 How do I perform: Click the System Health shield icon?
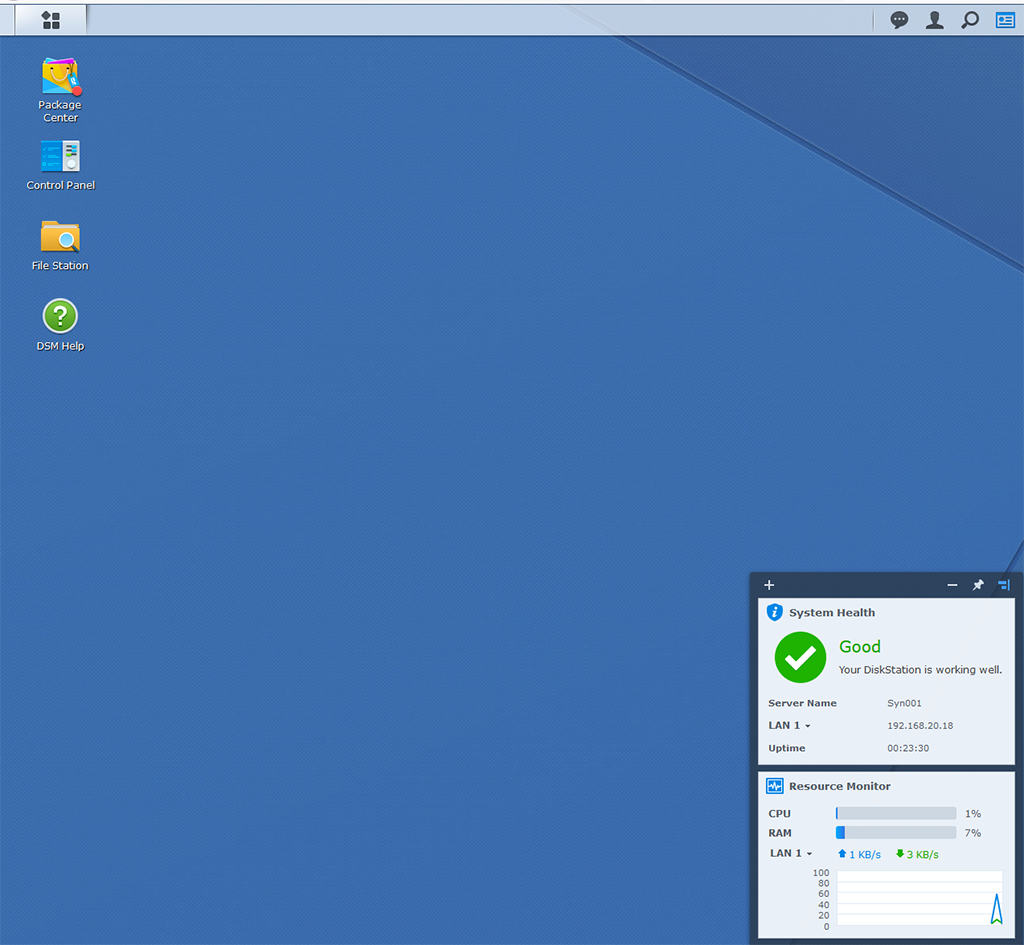coord(773,612)
